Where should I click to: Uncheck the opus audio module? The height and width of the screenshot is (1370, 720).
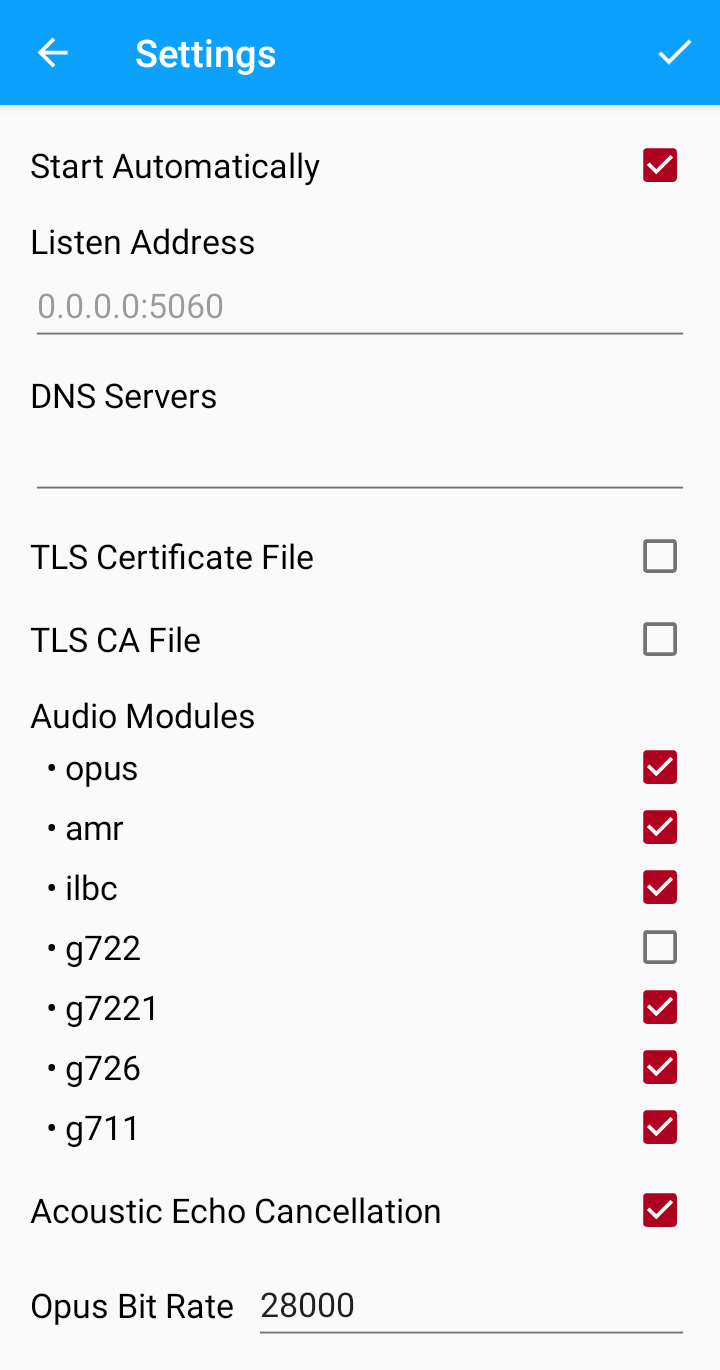coord(660,767)
